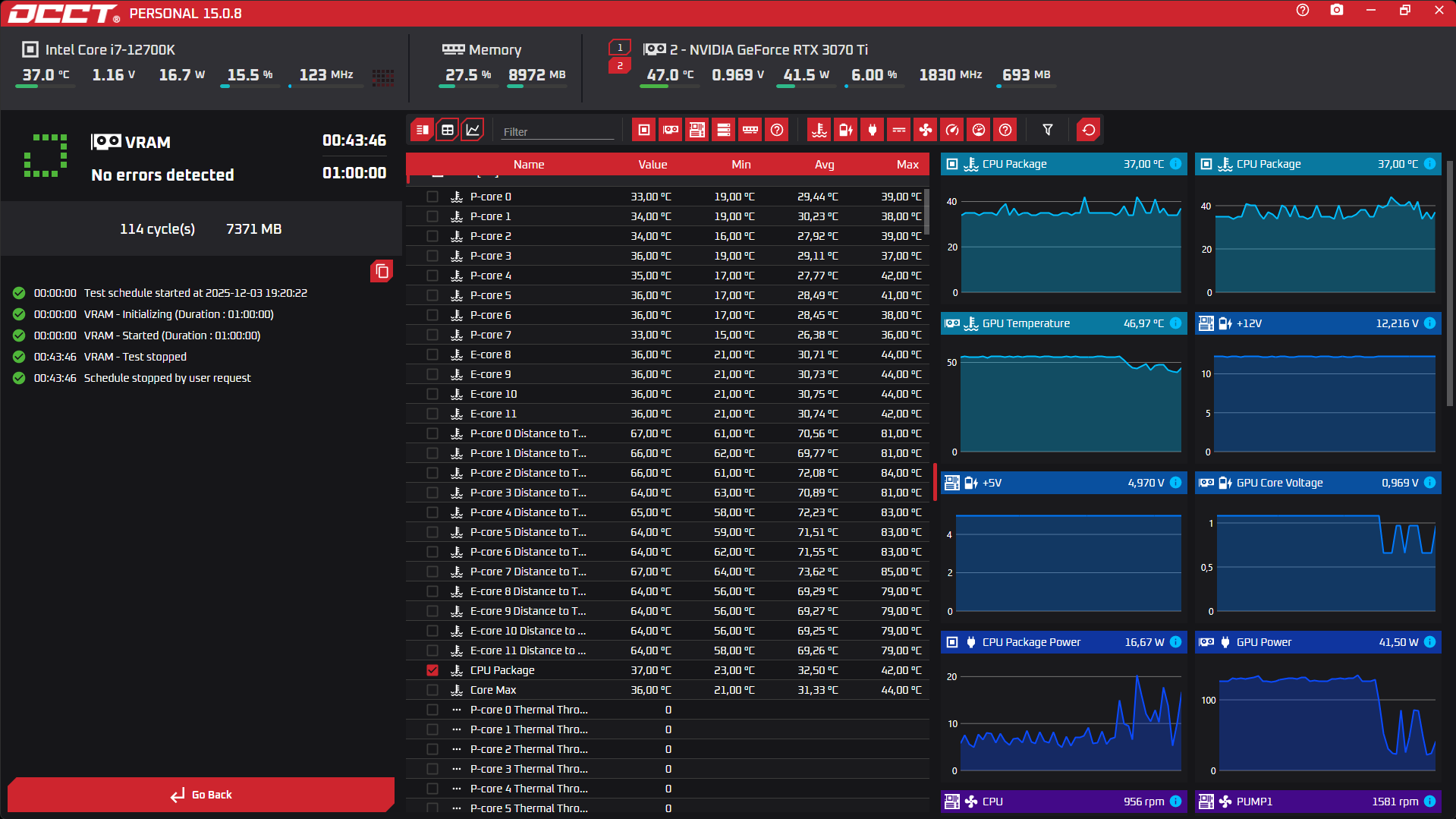Uncheck the CPU Package checkbox
This screenshot has height=819, width=1456.
tap(432, 670)
